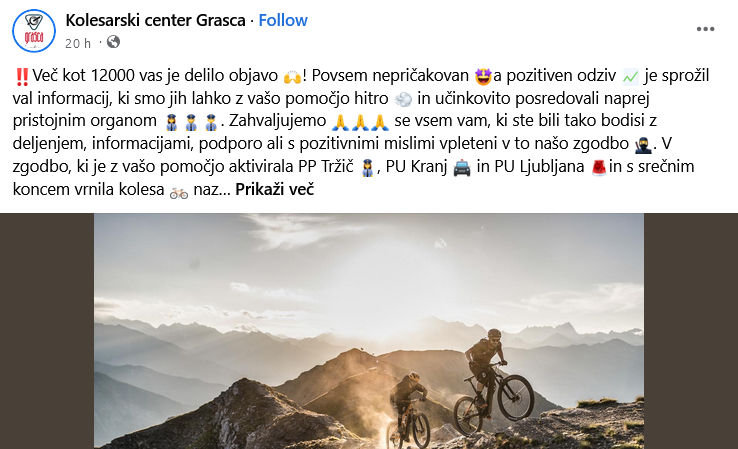
Task: Expand post text with Prikaži več
Action: (274, 189)
